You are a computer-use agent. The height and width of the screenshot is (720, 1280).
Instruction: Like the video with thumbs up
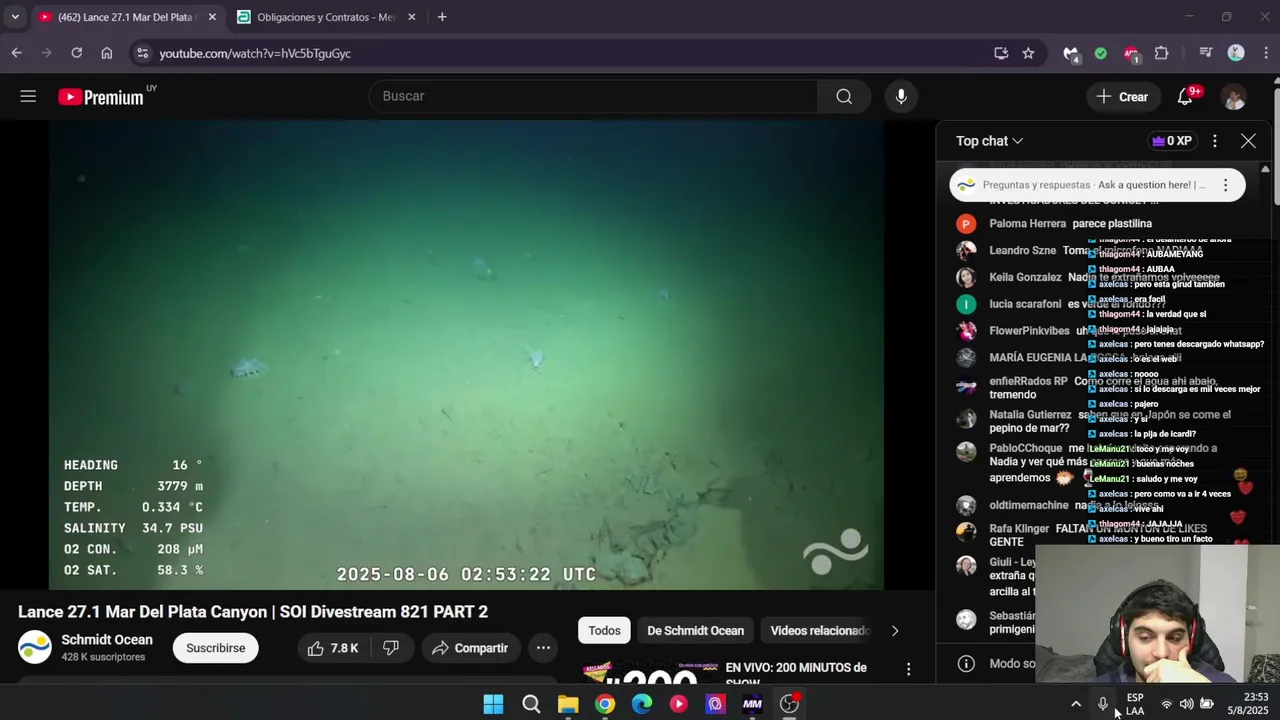tap(333, 648)
